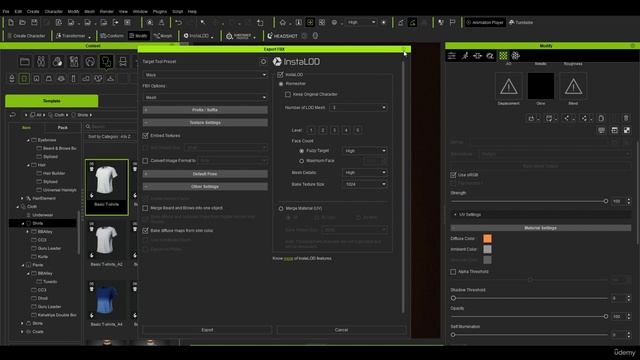The image size is (640, 360).
Task: Open the Transformer tool
Action: pos(73,36)
